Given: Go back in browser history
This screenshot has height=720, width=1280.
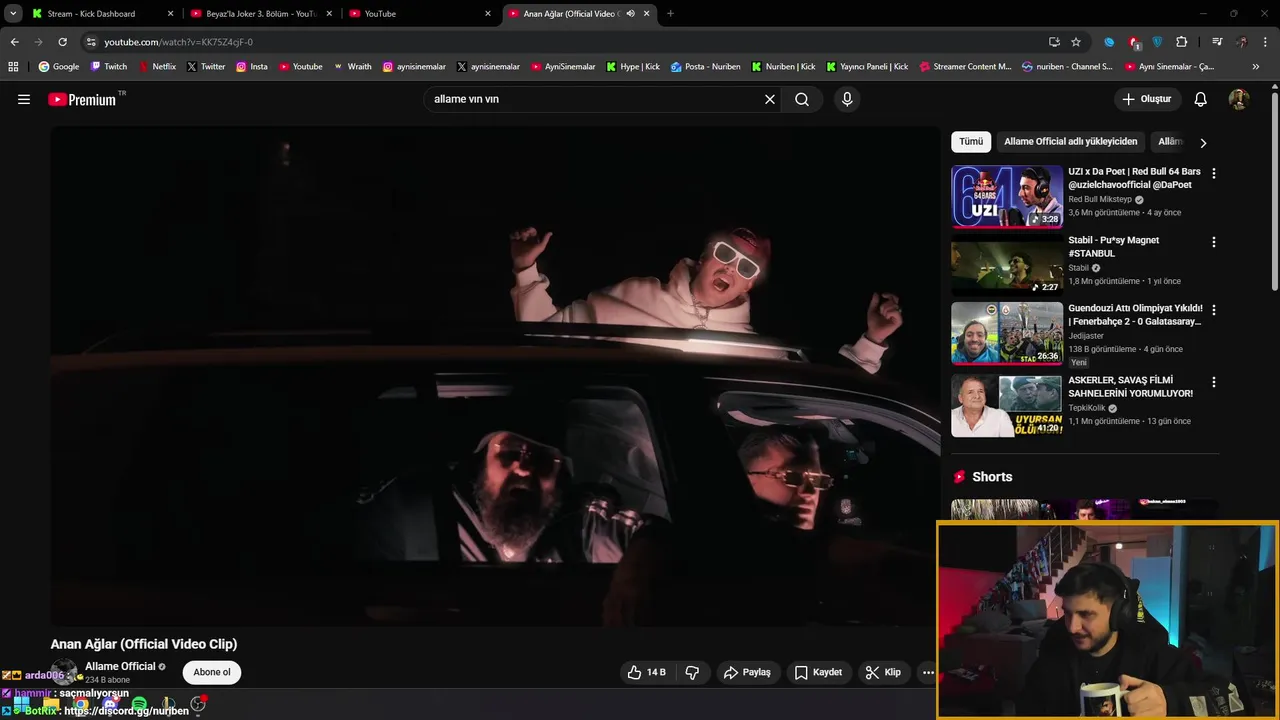Looking at the screenshot, I should 14,42.
